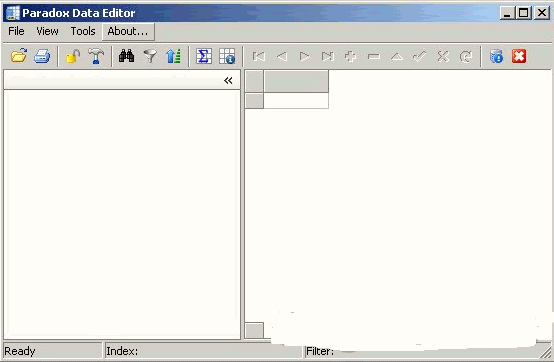Close the Paradox Data Editor window
The width and height of the screenshot is (554, 362).
542,13
